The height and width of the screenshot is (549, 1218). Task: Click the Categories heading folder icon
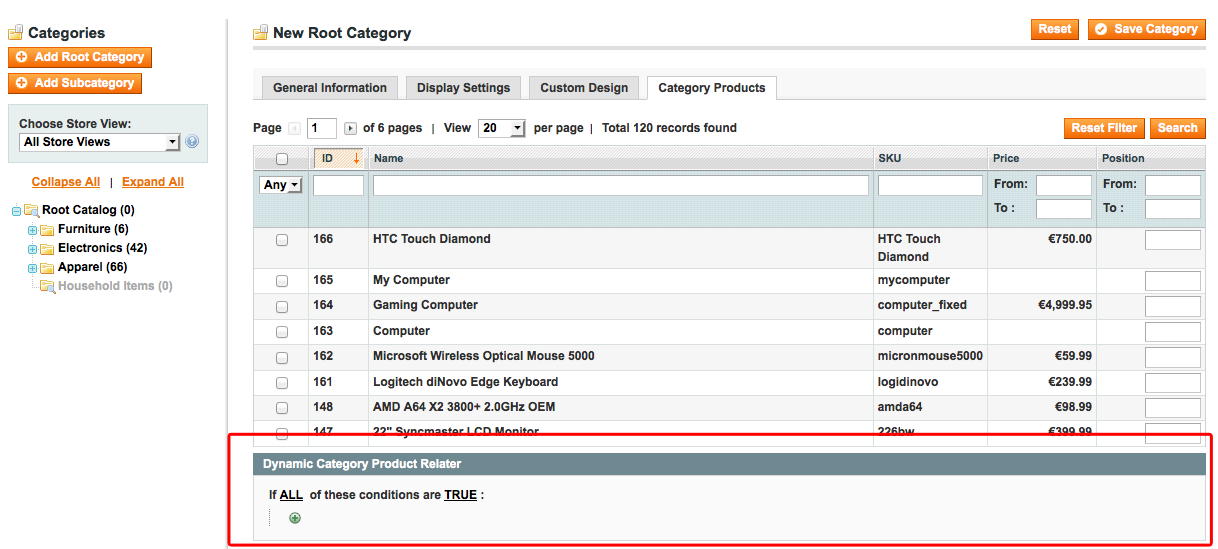click(16, 33)
